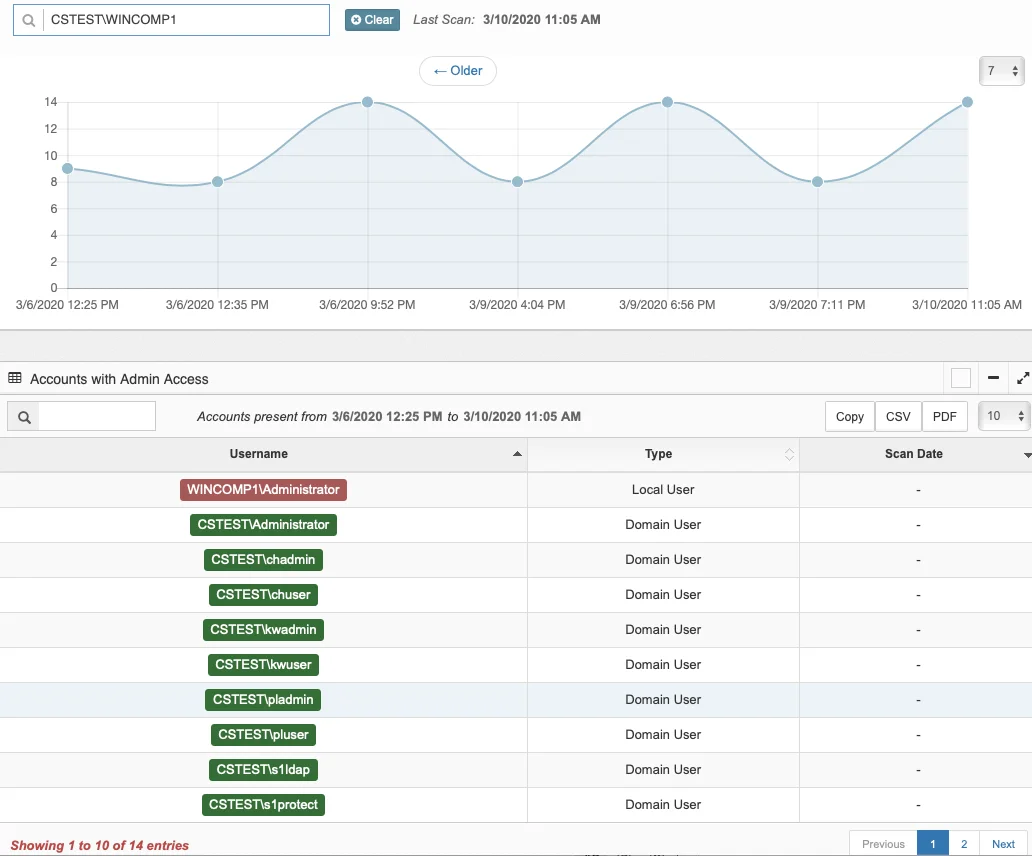Screen dimensions: 1032x856
Task: Go to page 2 of entries
Action: click(964, 843)
